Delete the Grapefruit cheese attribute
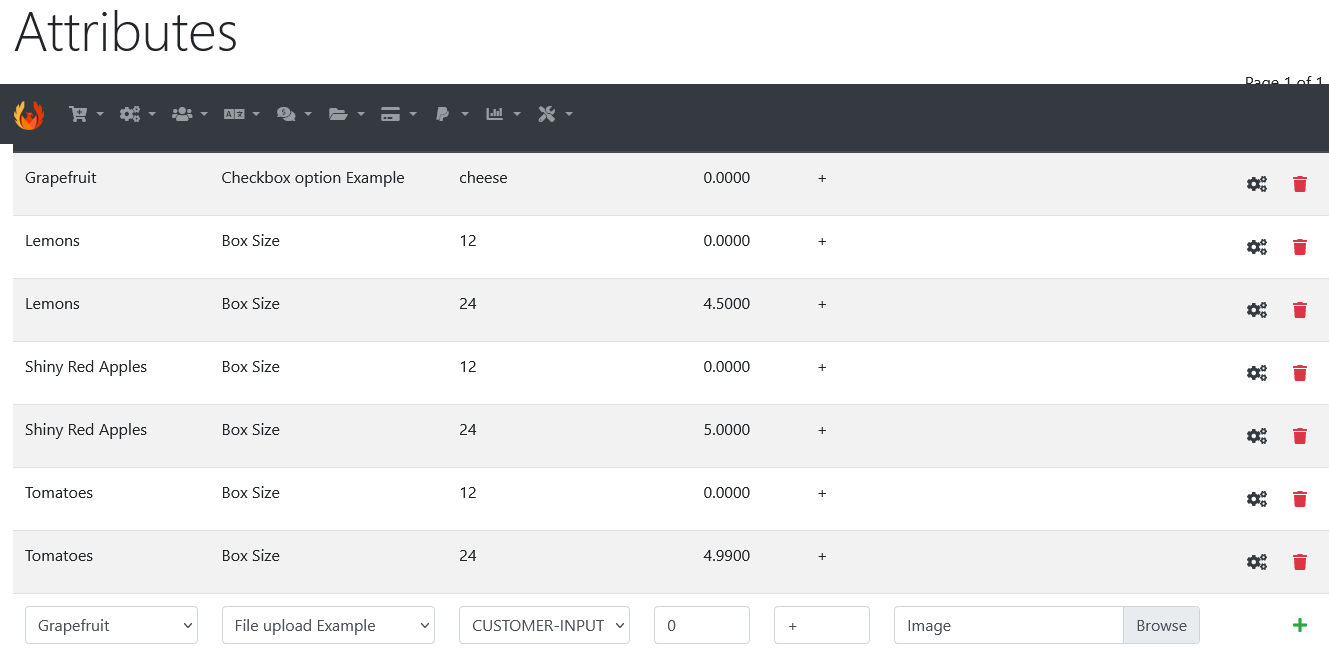Screen dimensions: 1329x657 (x=1299, y=184)
